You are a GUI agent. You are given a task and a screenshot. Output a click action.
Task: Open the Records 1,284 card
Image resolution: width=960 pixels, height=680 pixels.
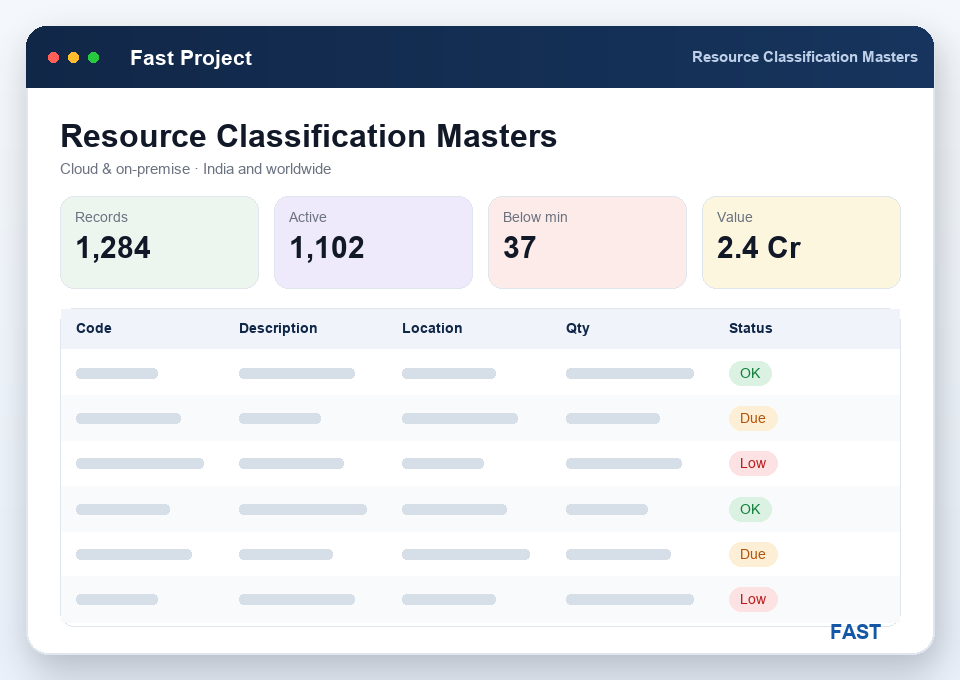(159, 242)
